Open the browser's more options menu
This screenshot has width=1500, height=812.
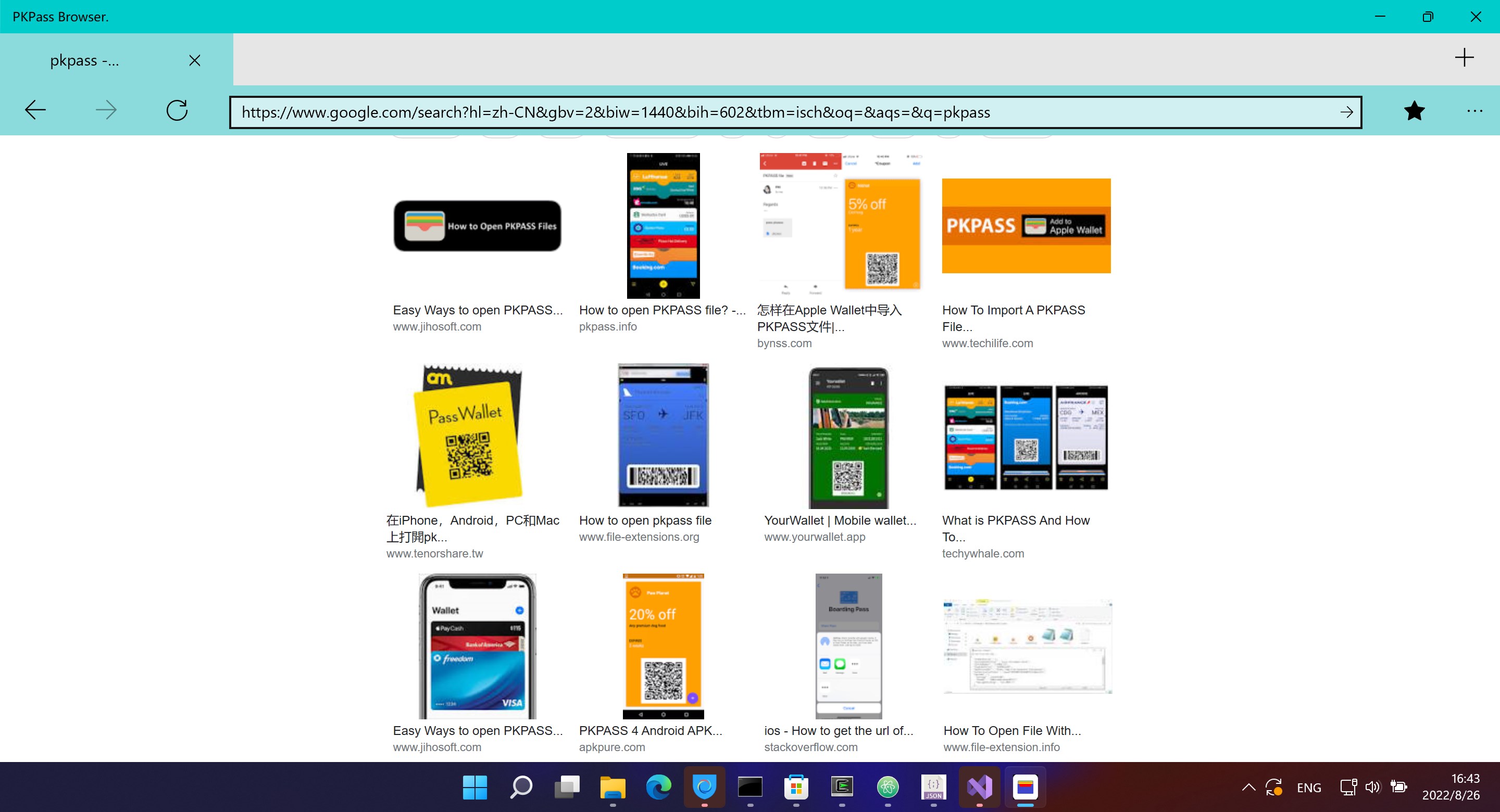1475,111
